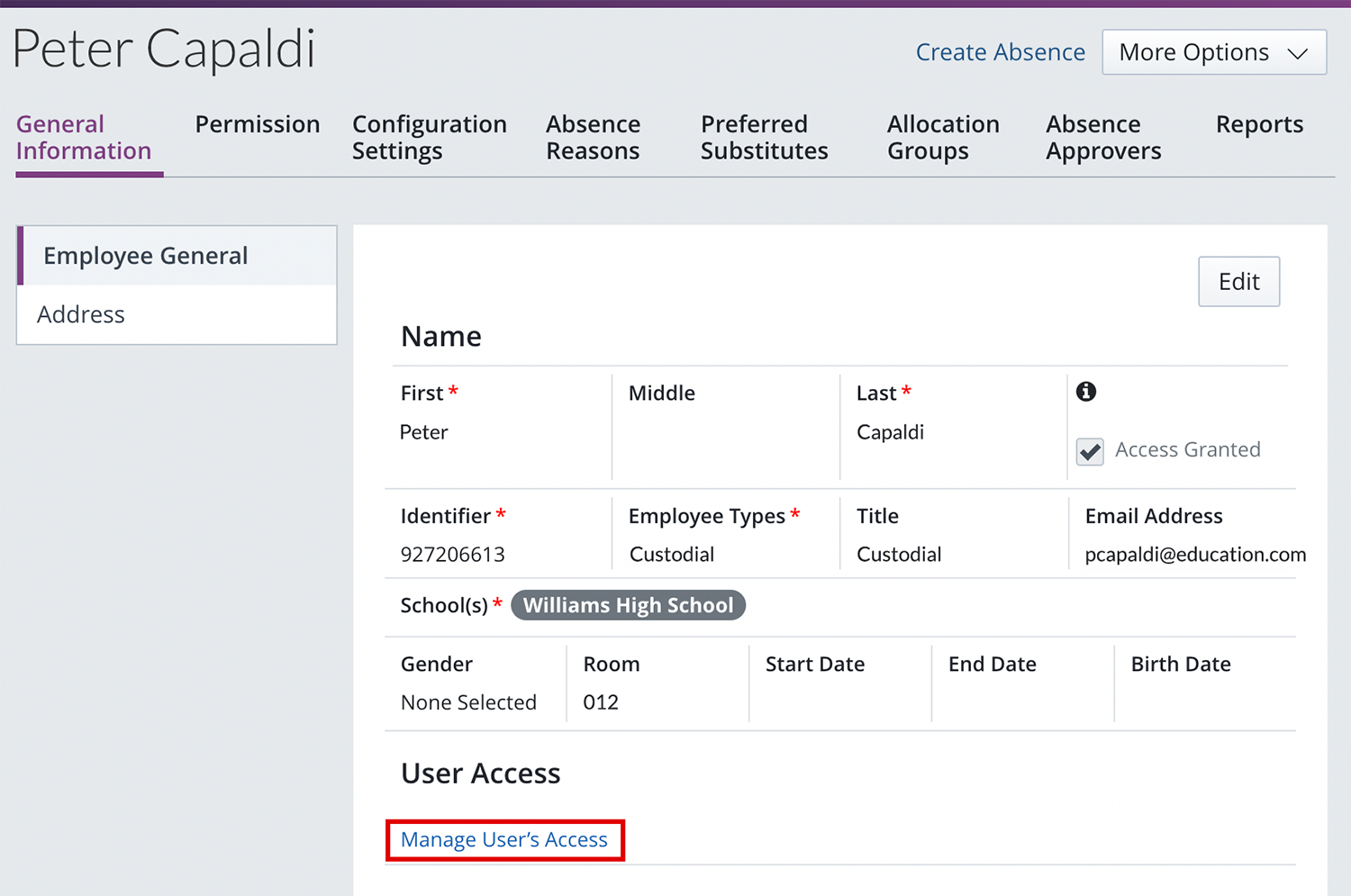Click the Williams High School tag
This screenshot has height=896, width=1351.
[629, 605]
